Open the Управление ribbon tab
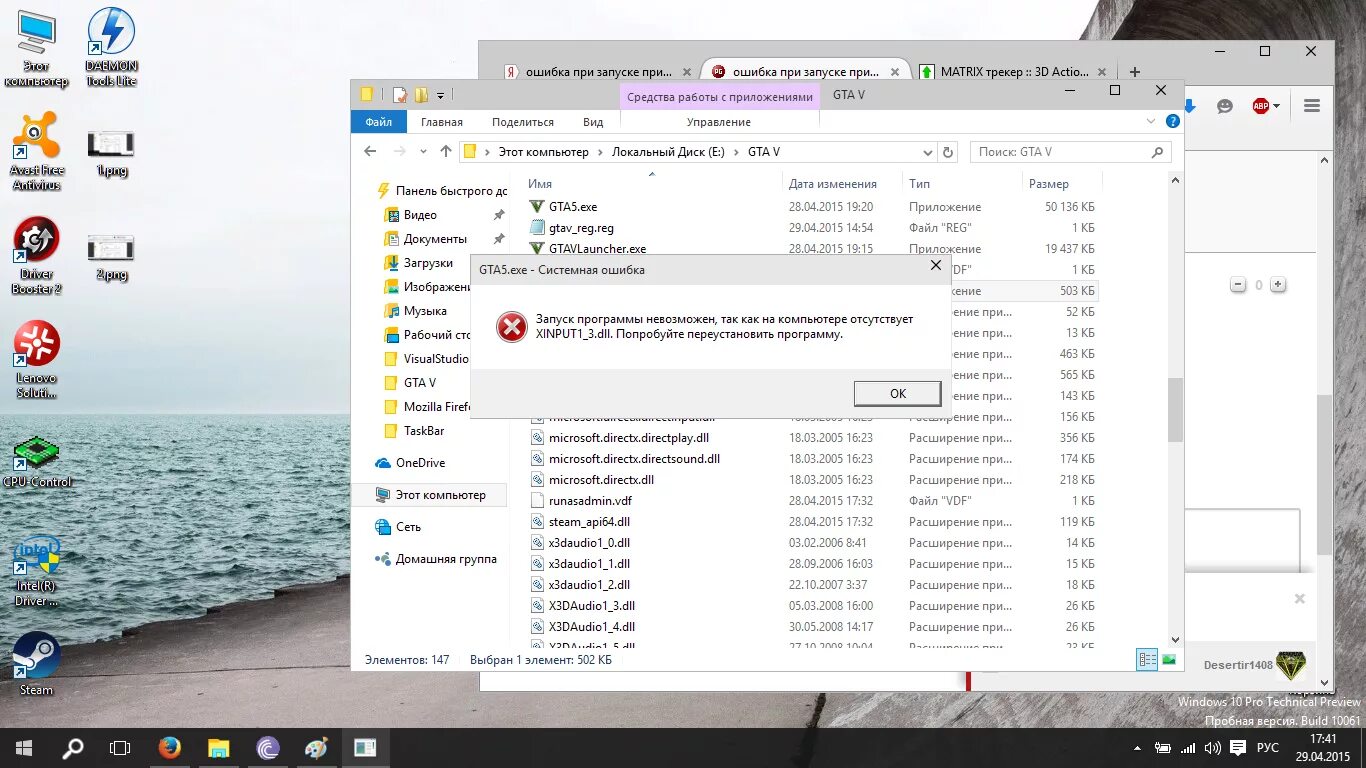This screenshot has height=768, width=1366. tap(719, 122)
